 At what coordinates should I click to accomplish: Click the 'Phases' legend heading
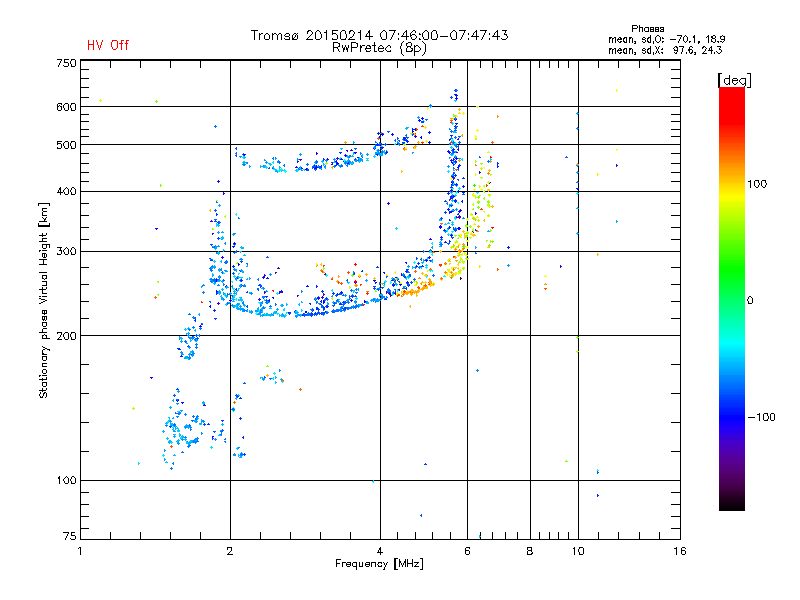(x=647, y=29)
